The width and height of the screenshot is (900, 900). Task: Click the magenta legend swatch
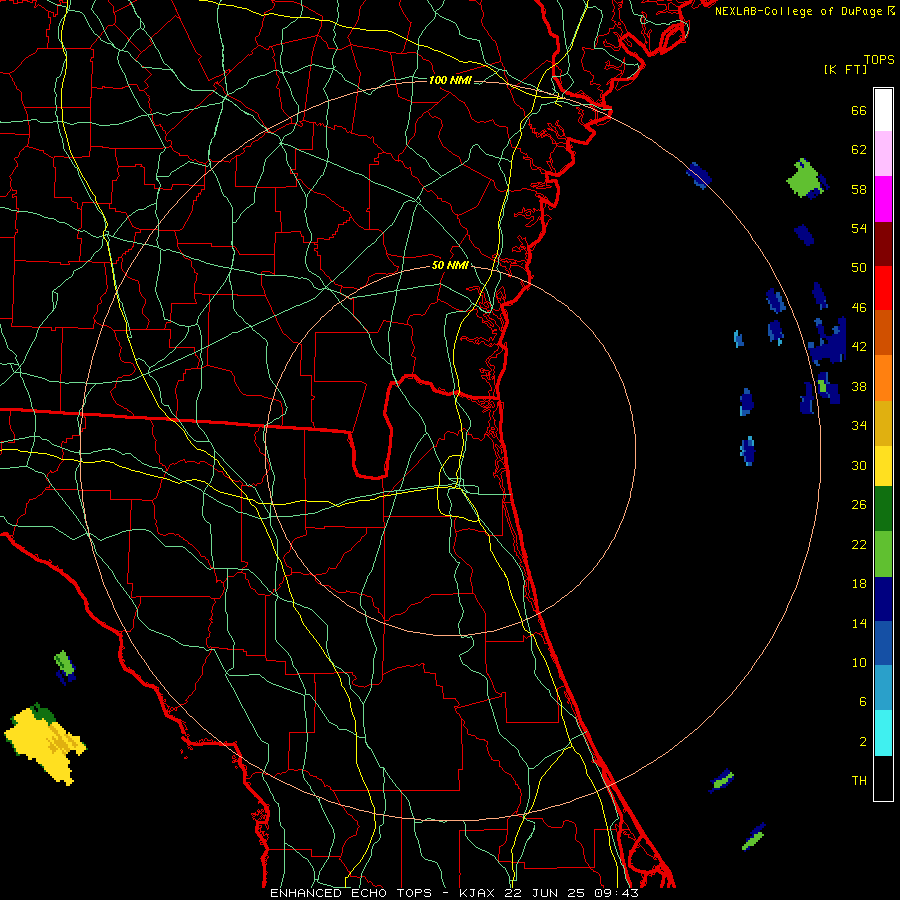click(883, 199)
